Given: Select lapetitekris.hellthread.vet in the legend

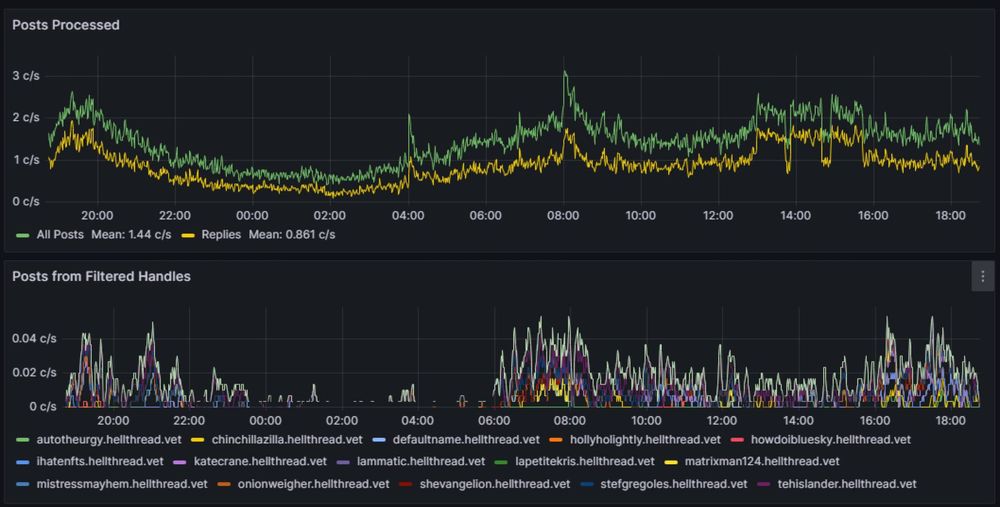Looking at the screenshot, I should pos(585,461).
